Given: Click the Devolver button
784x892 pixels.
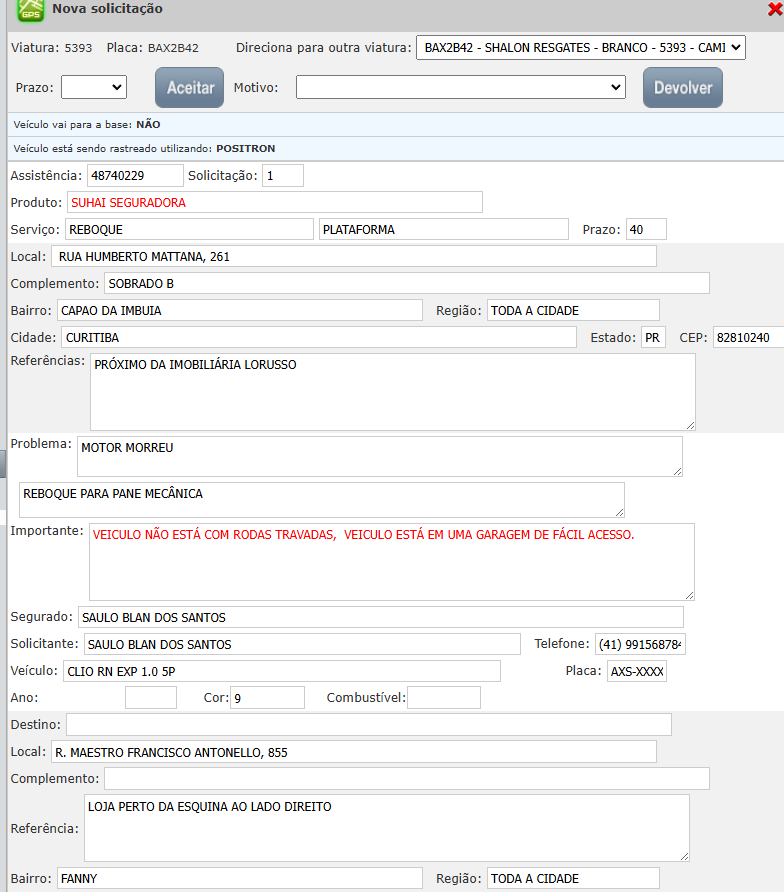Looking at the screenshot, I should tap(683, 88).
